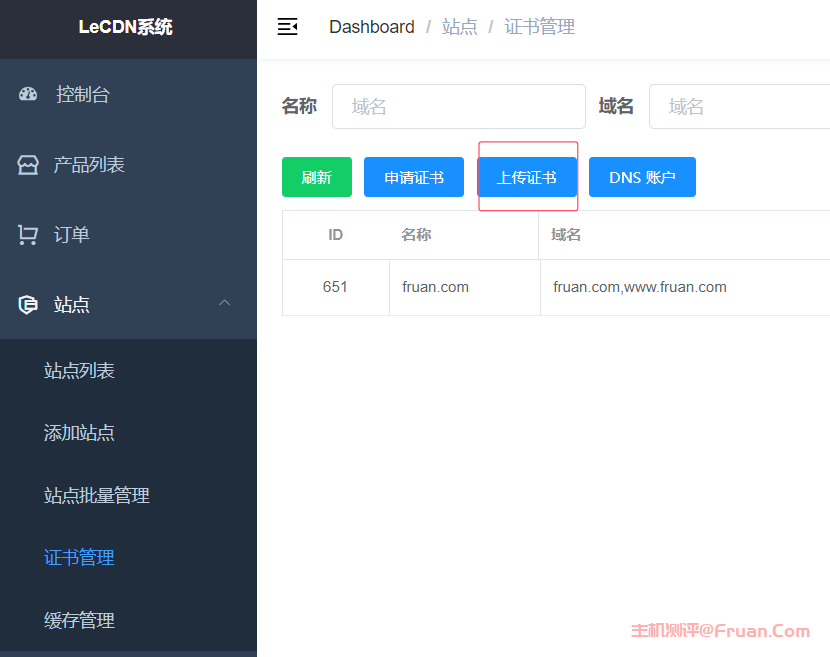This screenshot has height=657, width=830.
Task: Focus the 名称 input field
Action: pos(459,106)
